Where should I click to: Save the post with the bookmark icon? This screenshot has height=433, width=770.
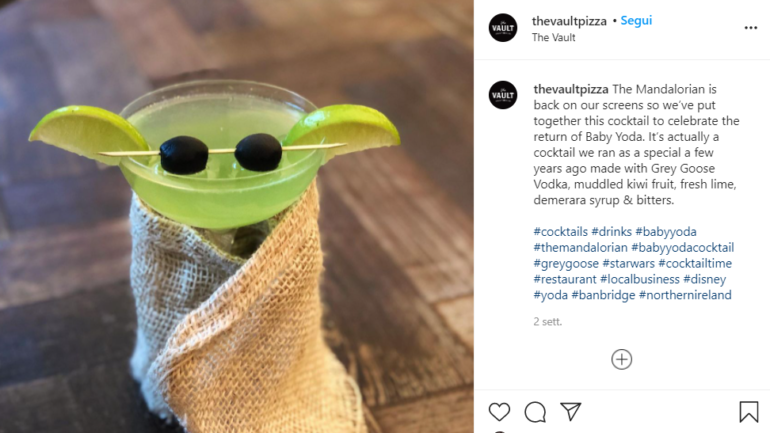point(749,411)
